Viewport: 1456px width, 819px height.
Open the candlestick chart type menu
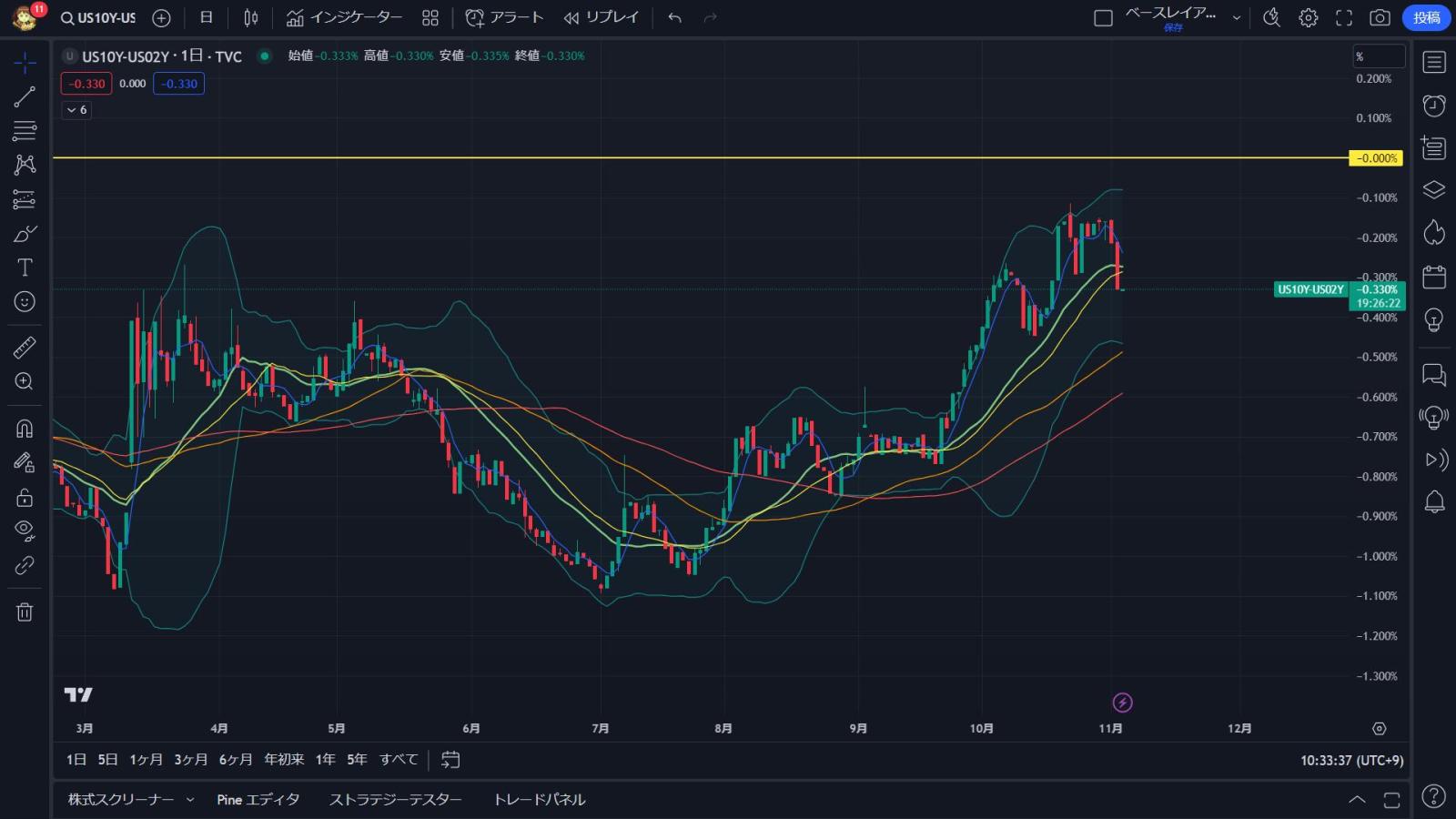(251, 17)
